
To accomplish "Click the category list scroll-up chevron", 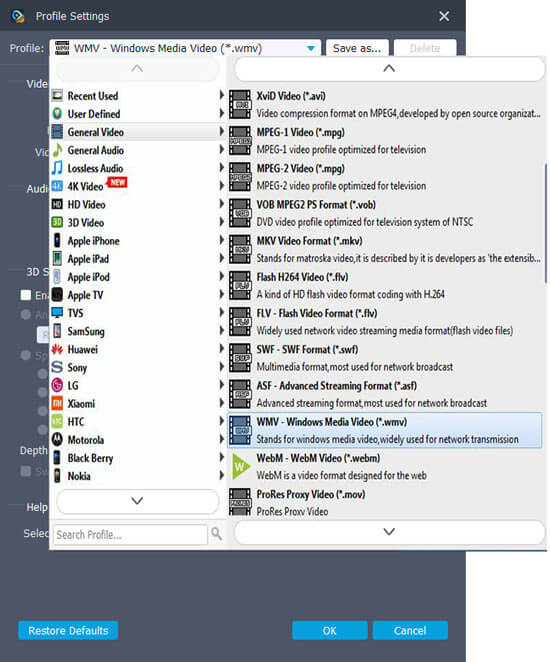I will coord(137,68).
